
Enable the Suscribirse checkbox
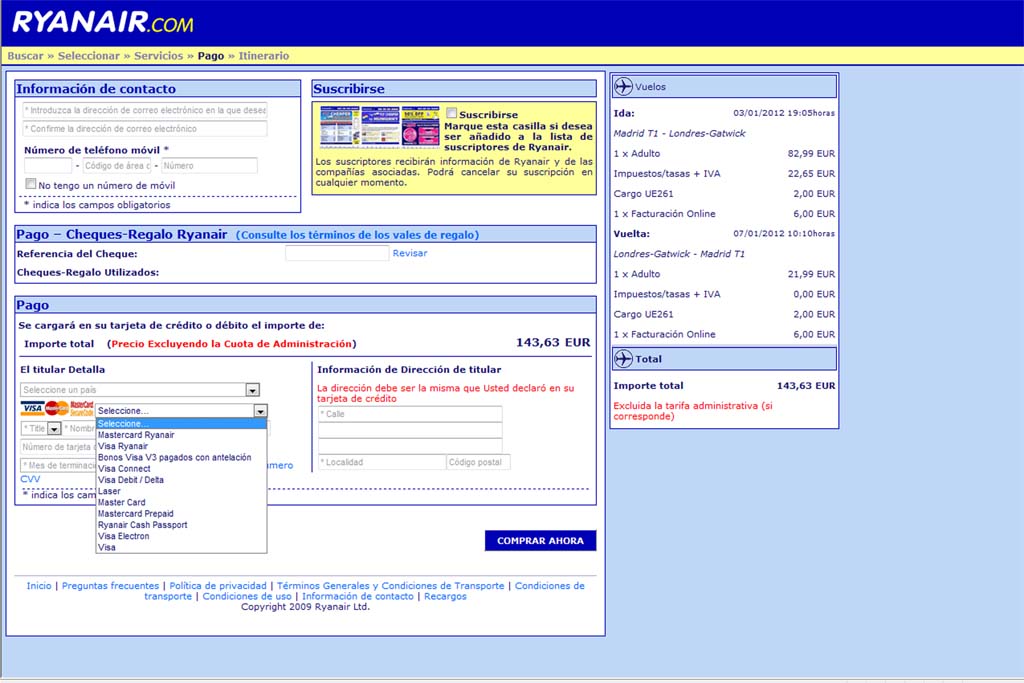[452, 114]
